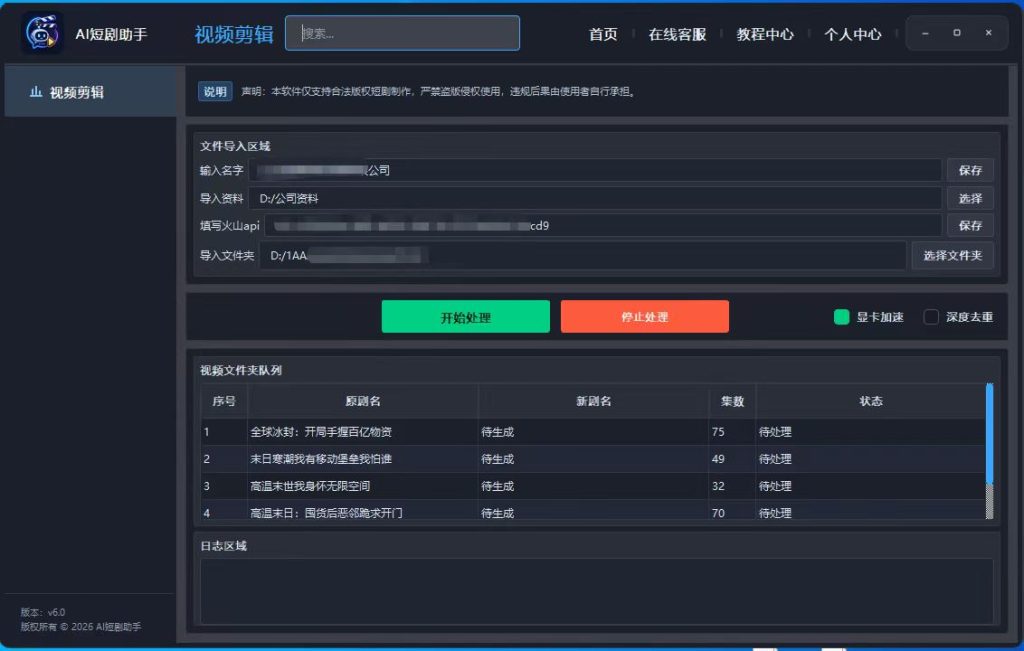Close the AI短剧助手 window
1024x651 pixels.
click(989, 33)
